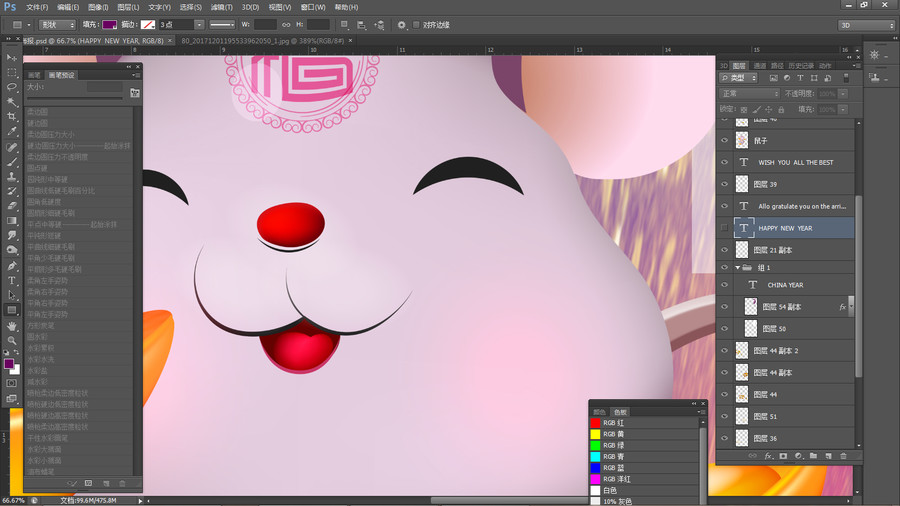900x506 pixels.
Task: Click the stroke color swatch in options bar
Action: [x=148, y=25]
